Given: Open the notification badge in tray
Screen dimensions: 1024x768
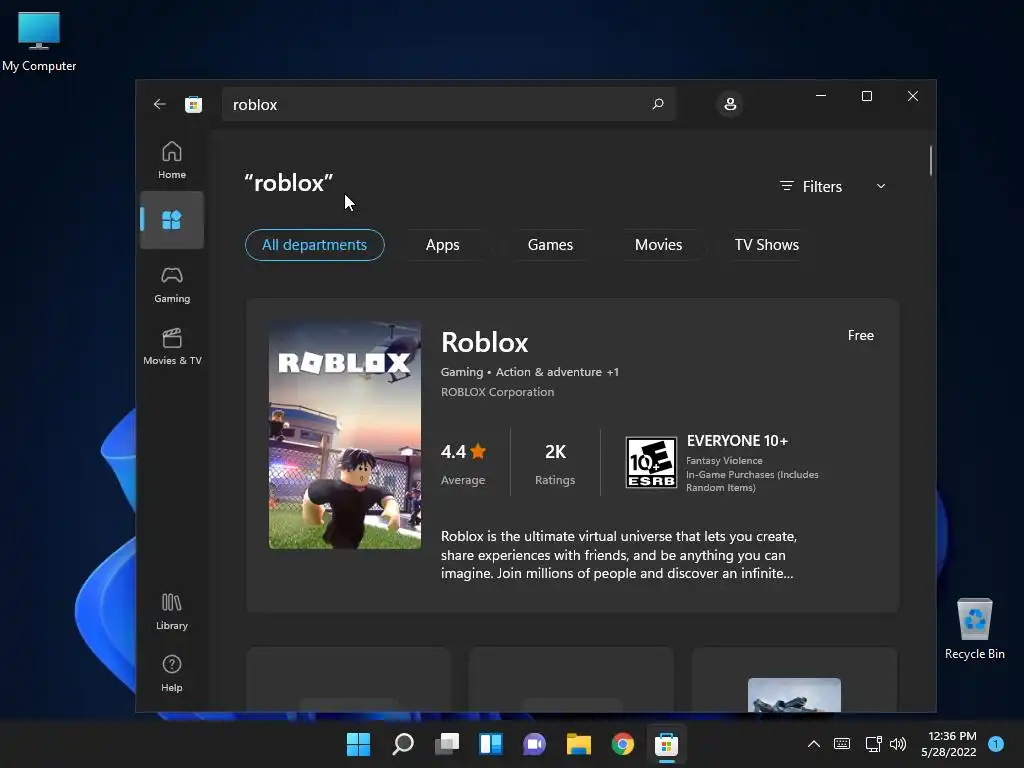Looking at the screenshot, I should coord(996,744).
